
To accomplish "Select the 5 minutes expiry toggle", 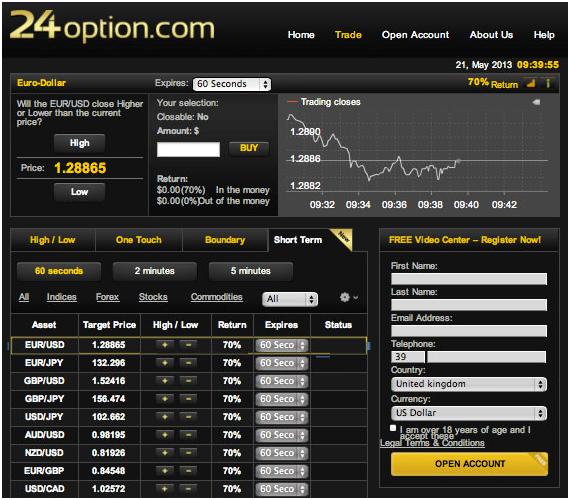I will click(x=250, y=271).
